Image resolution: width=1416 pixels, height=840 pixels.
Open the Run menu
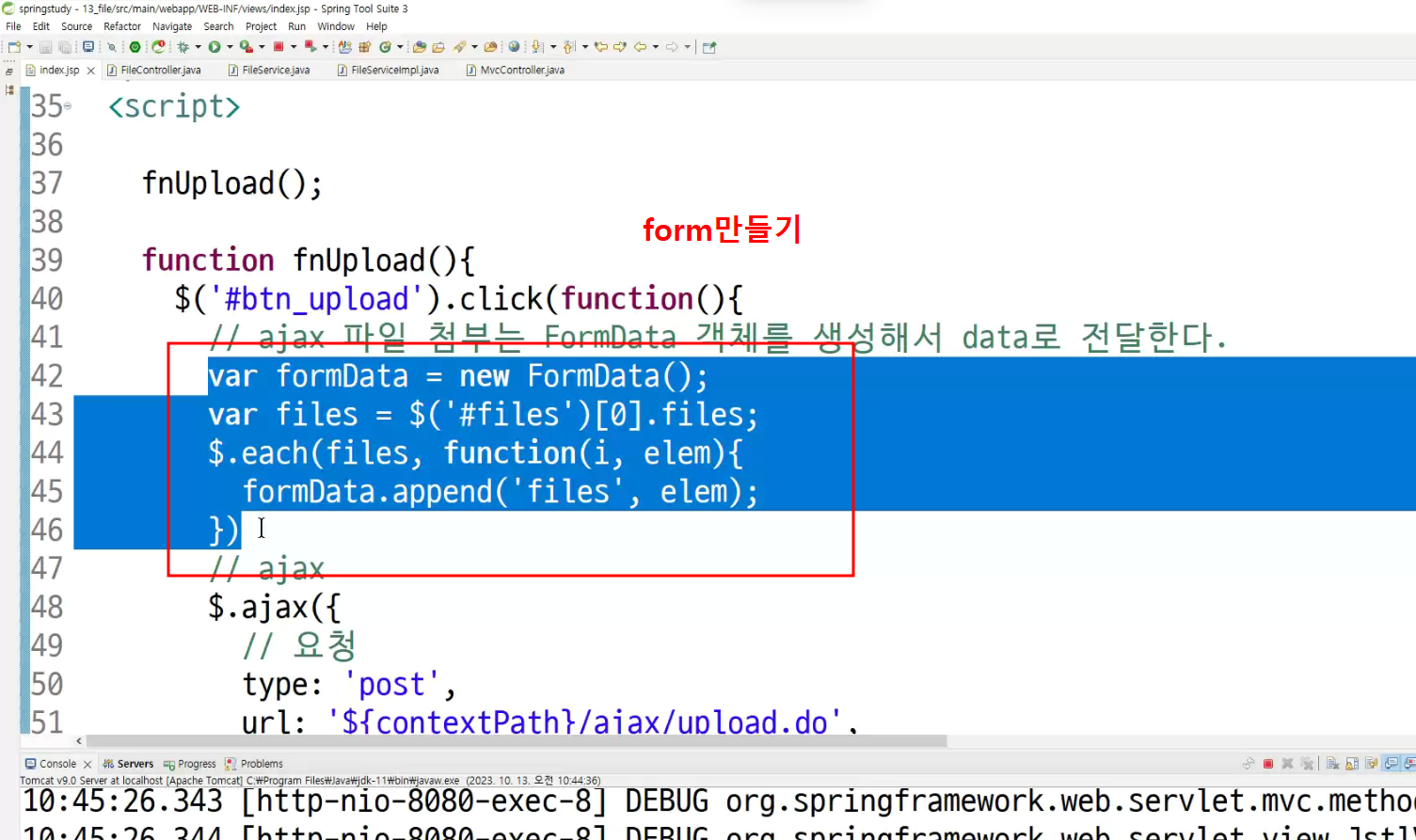click(297, 26)
